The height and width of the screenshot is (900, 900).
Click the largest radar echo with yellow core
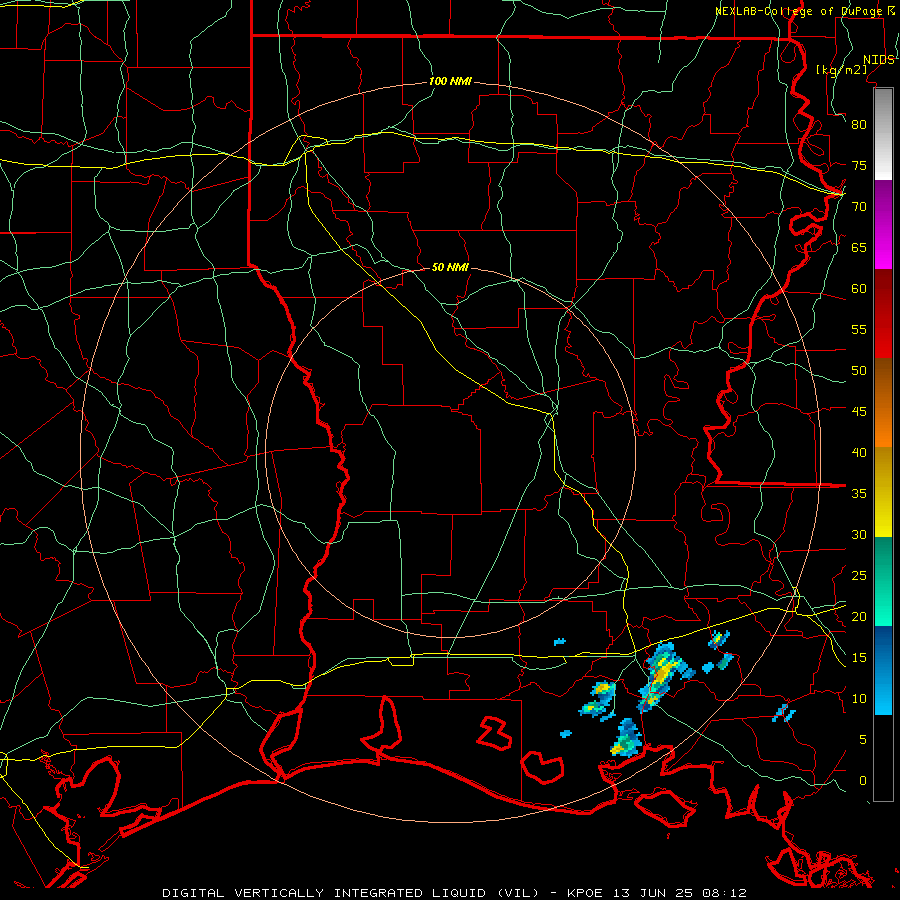click(664, 676)
